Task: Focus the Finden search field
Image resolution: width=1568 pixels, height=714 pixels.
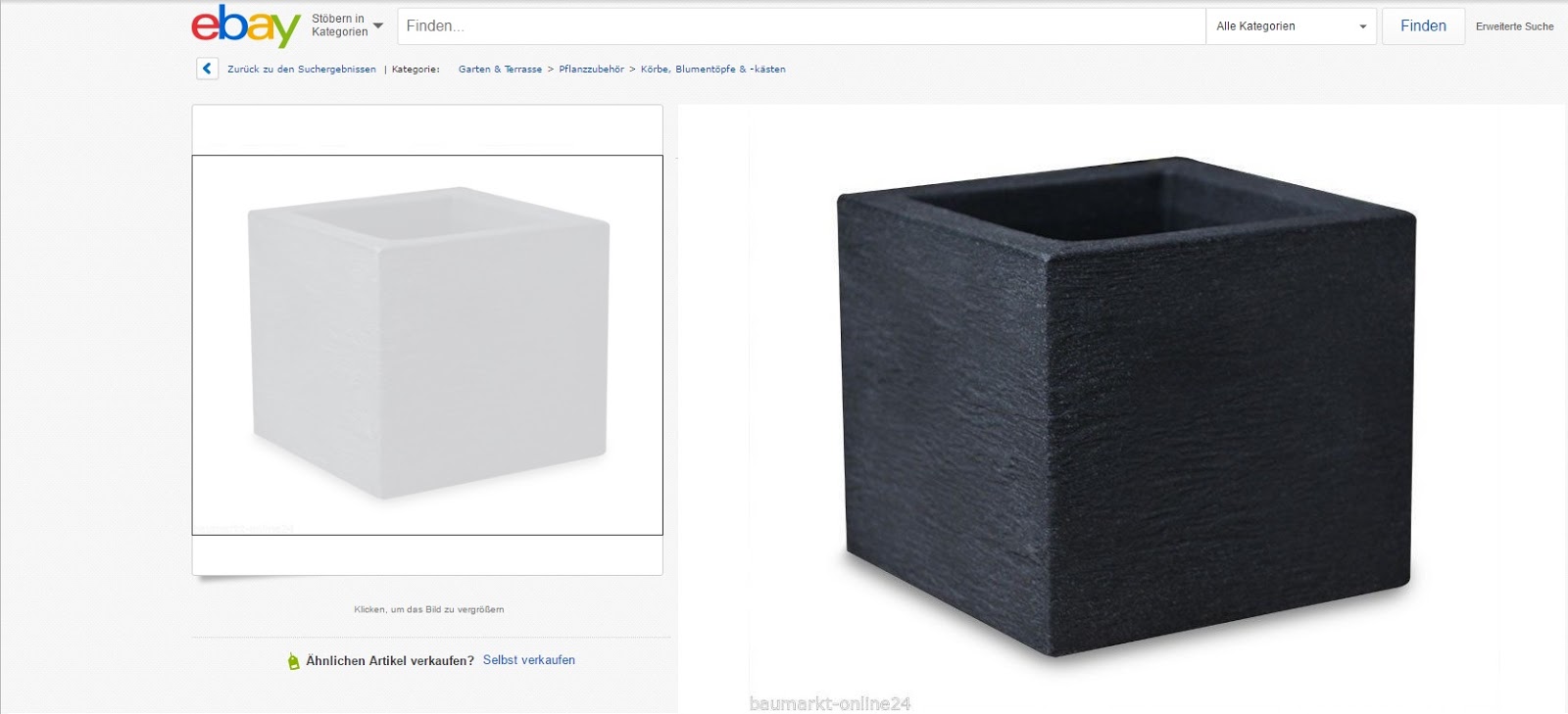Action: click(801, 26)
